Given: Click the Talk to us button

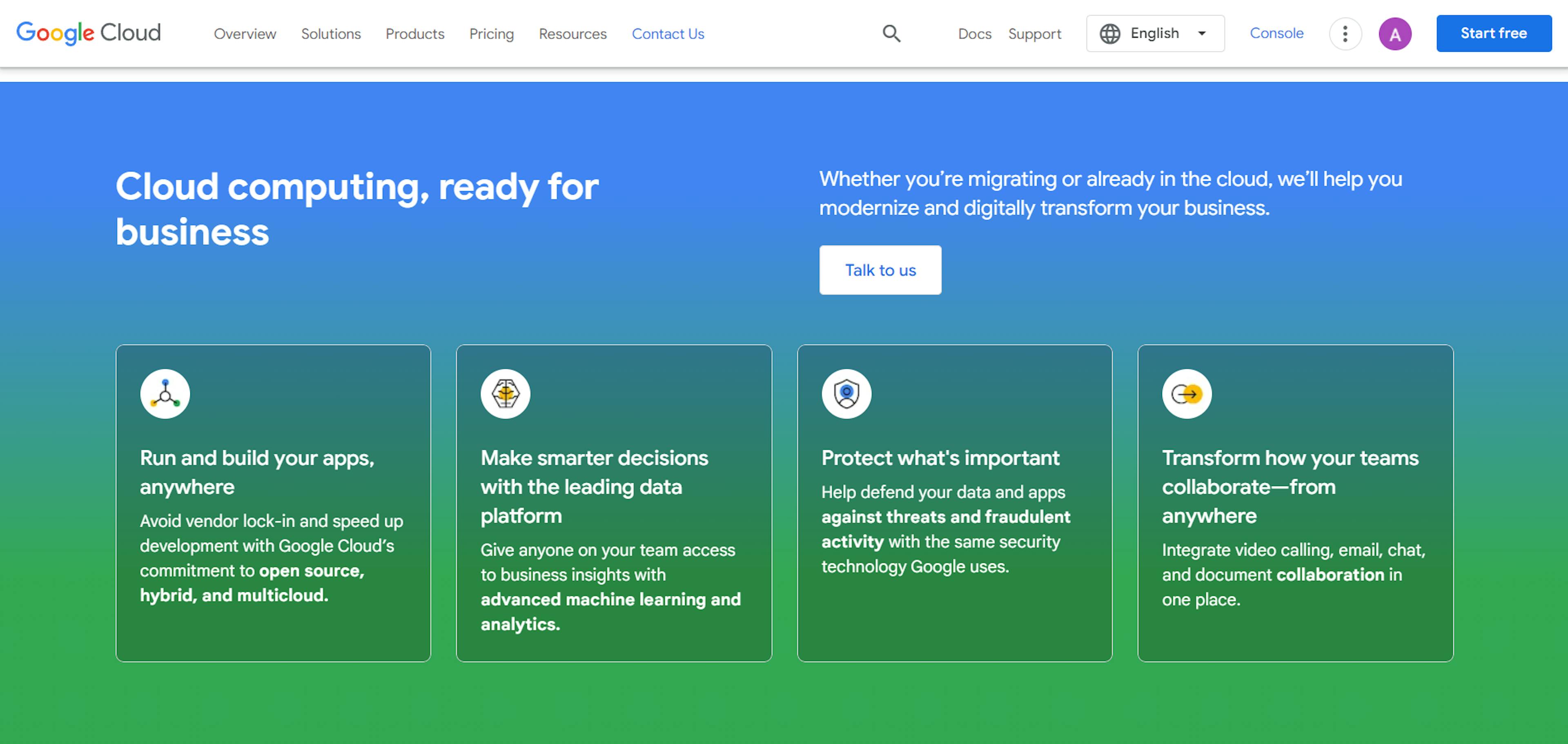Looking at the screenshot, I should (x=880, y=270).
